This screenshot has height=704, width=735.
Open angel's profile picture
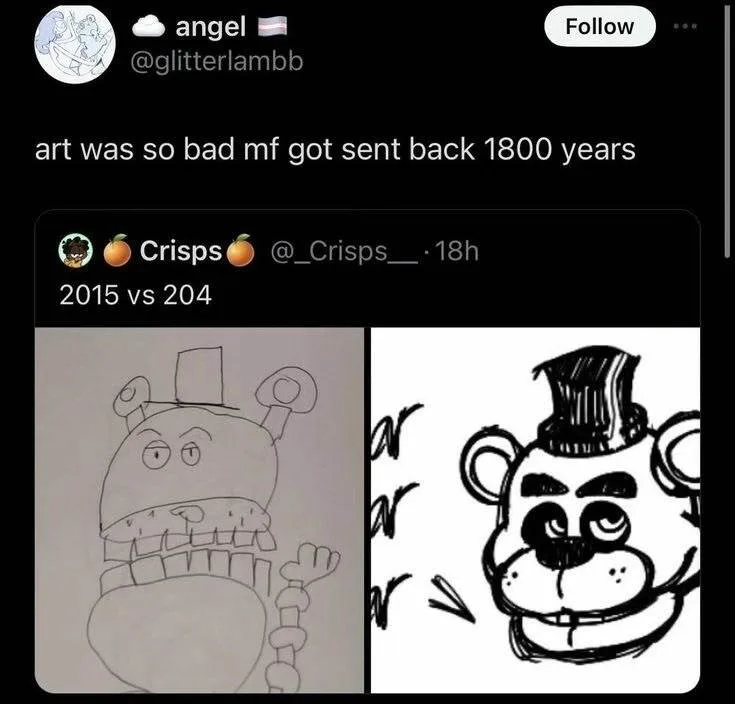tap(74, 43)
